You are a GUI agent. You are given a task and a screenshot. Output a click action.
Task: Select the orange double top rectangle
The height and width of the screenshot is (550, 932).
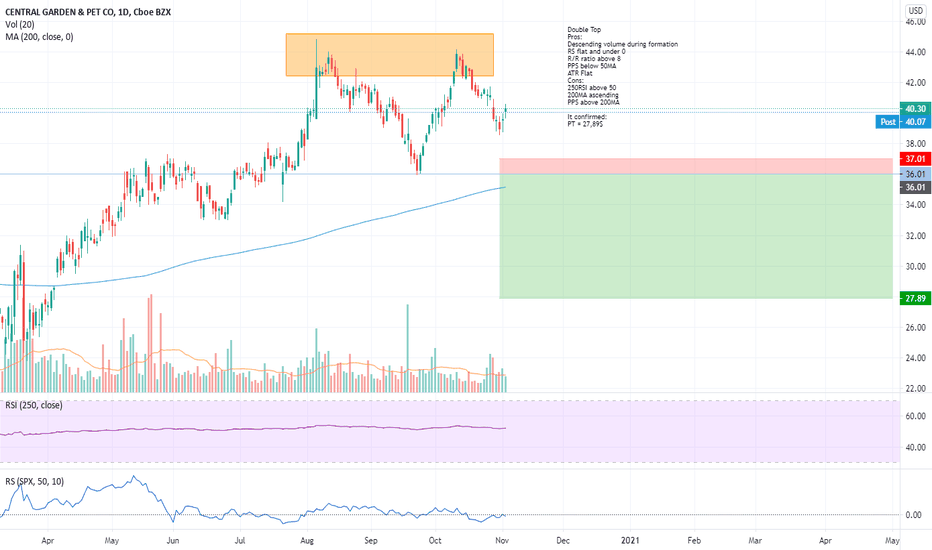pos(389,55)
